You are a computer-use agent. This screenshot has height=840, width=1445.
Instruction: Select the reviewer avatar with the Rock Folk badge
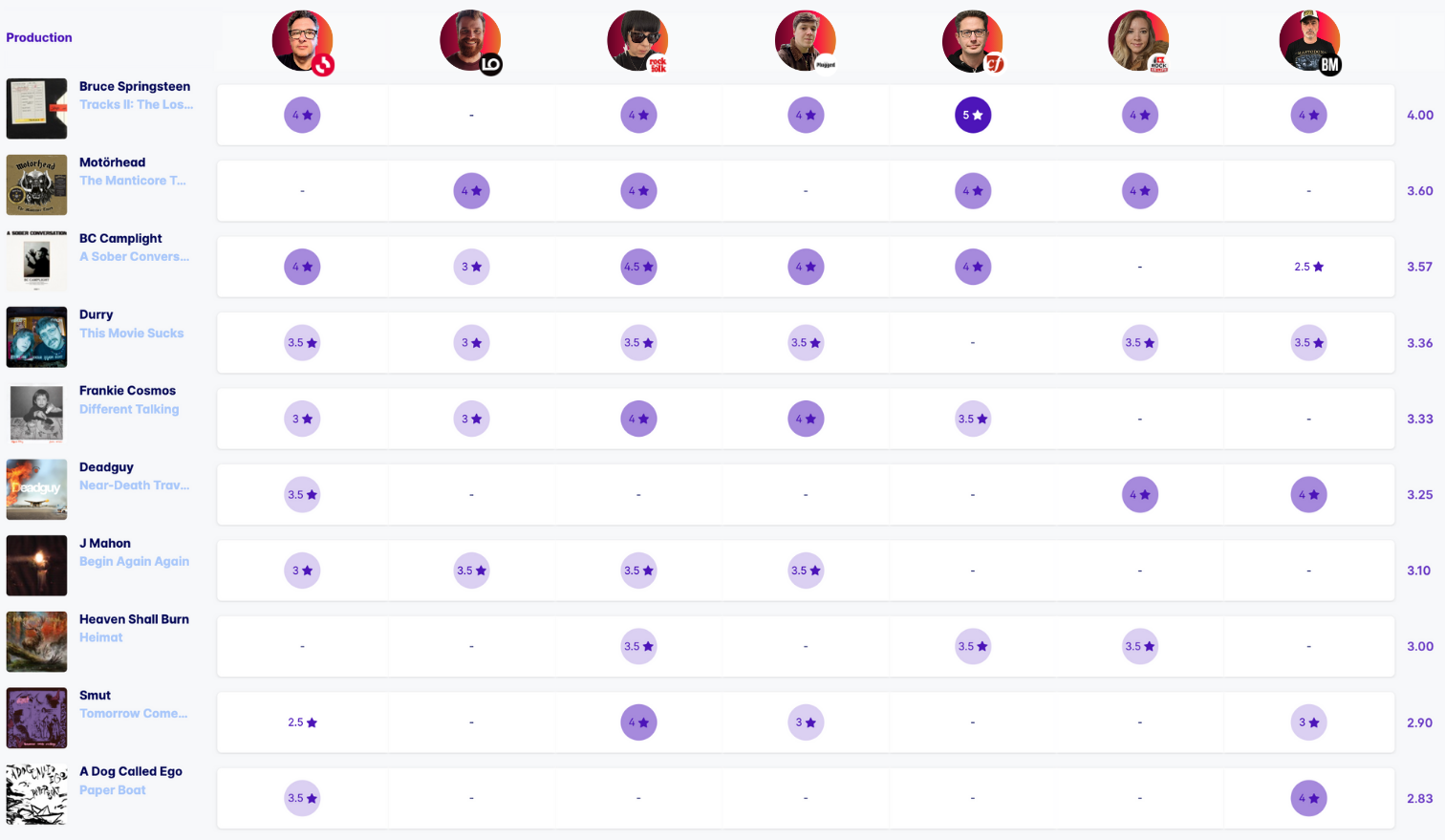637,42
